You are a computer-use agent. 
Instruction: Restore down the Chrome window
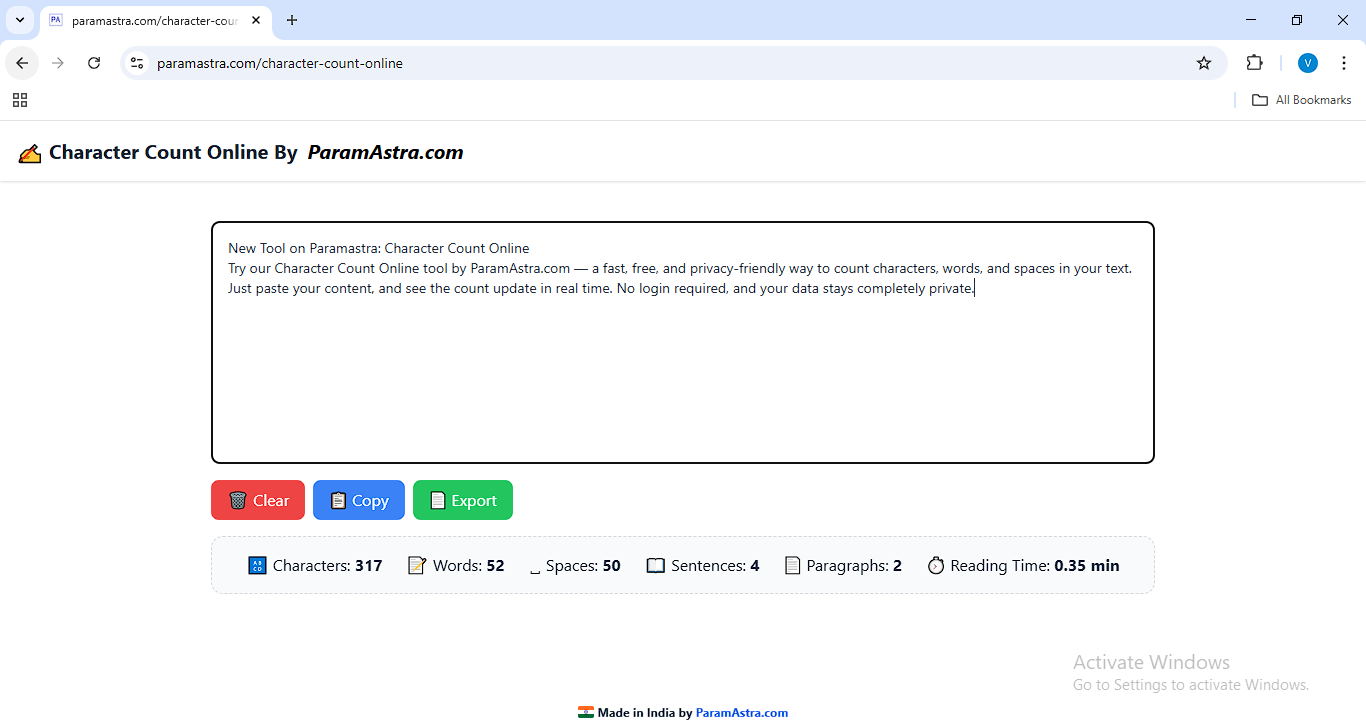coord(1297,20)
